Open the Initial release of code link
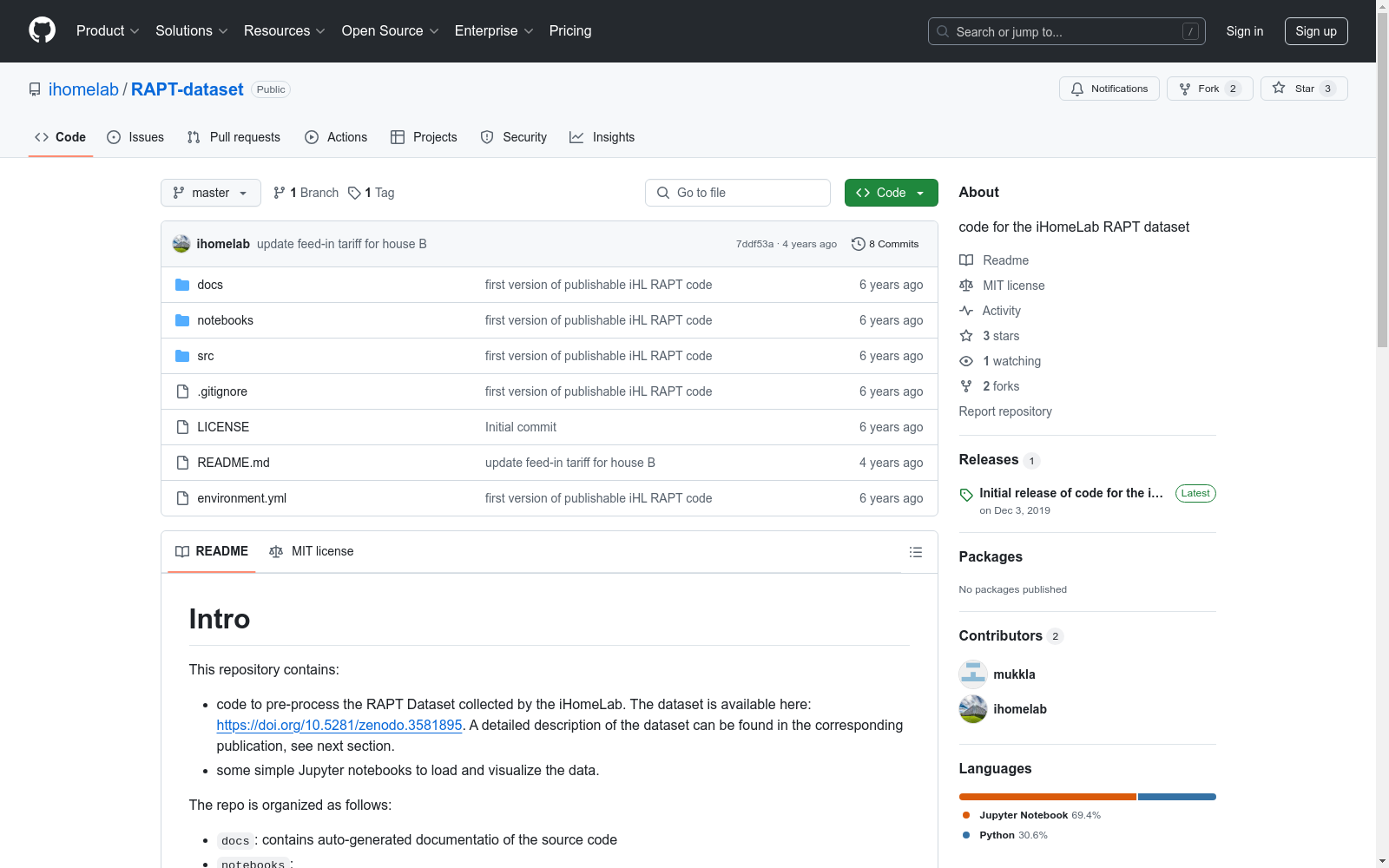This screenshot has height=868, width=1389. 1071,493
